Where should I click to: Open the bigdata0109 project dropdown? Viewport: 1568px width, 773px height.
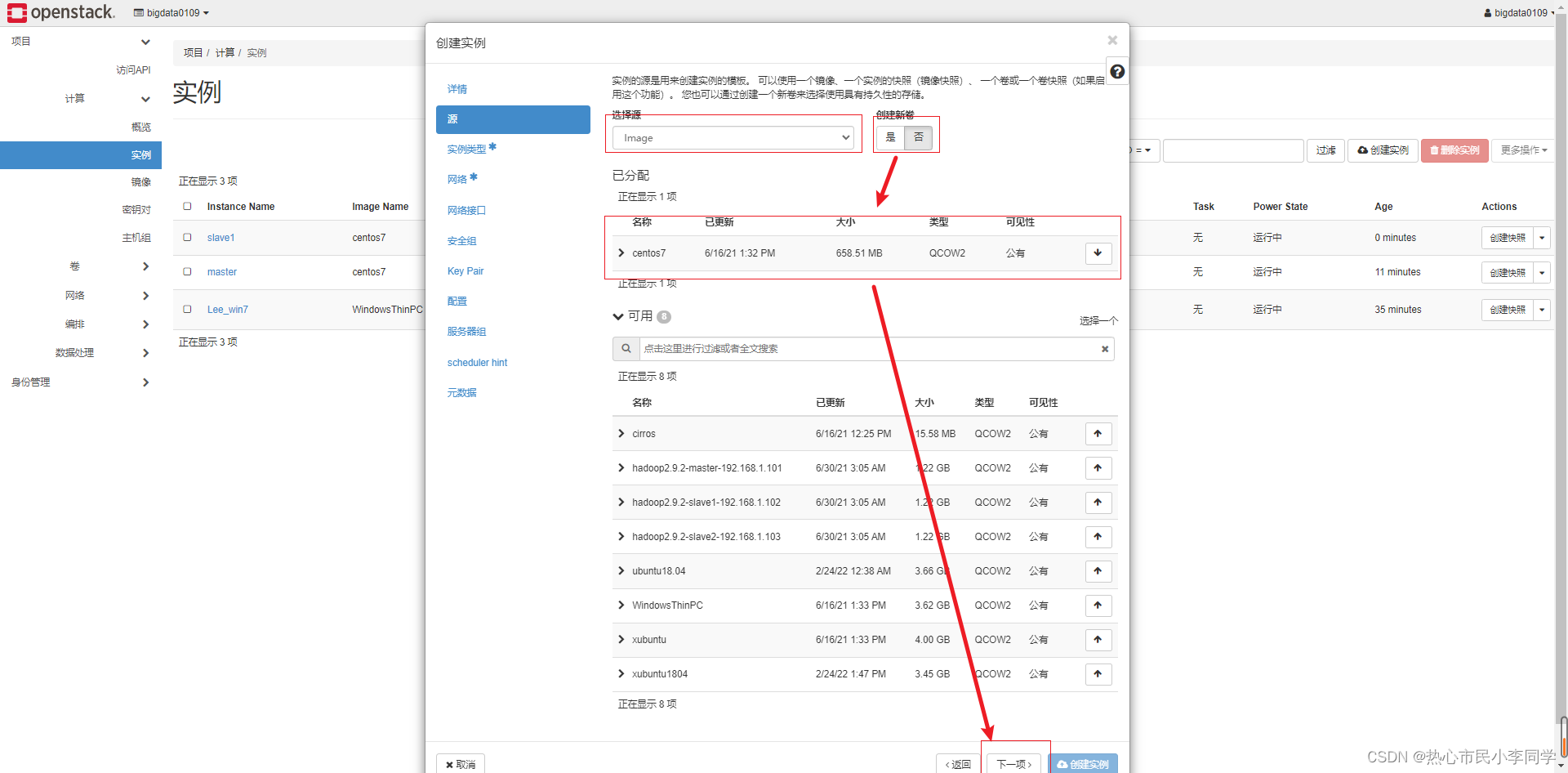click(x=171, y=13)
